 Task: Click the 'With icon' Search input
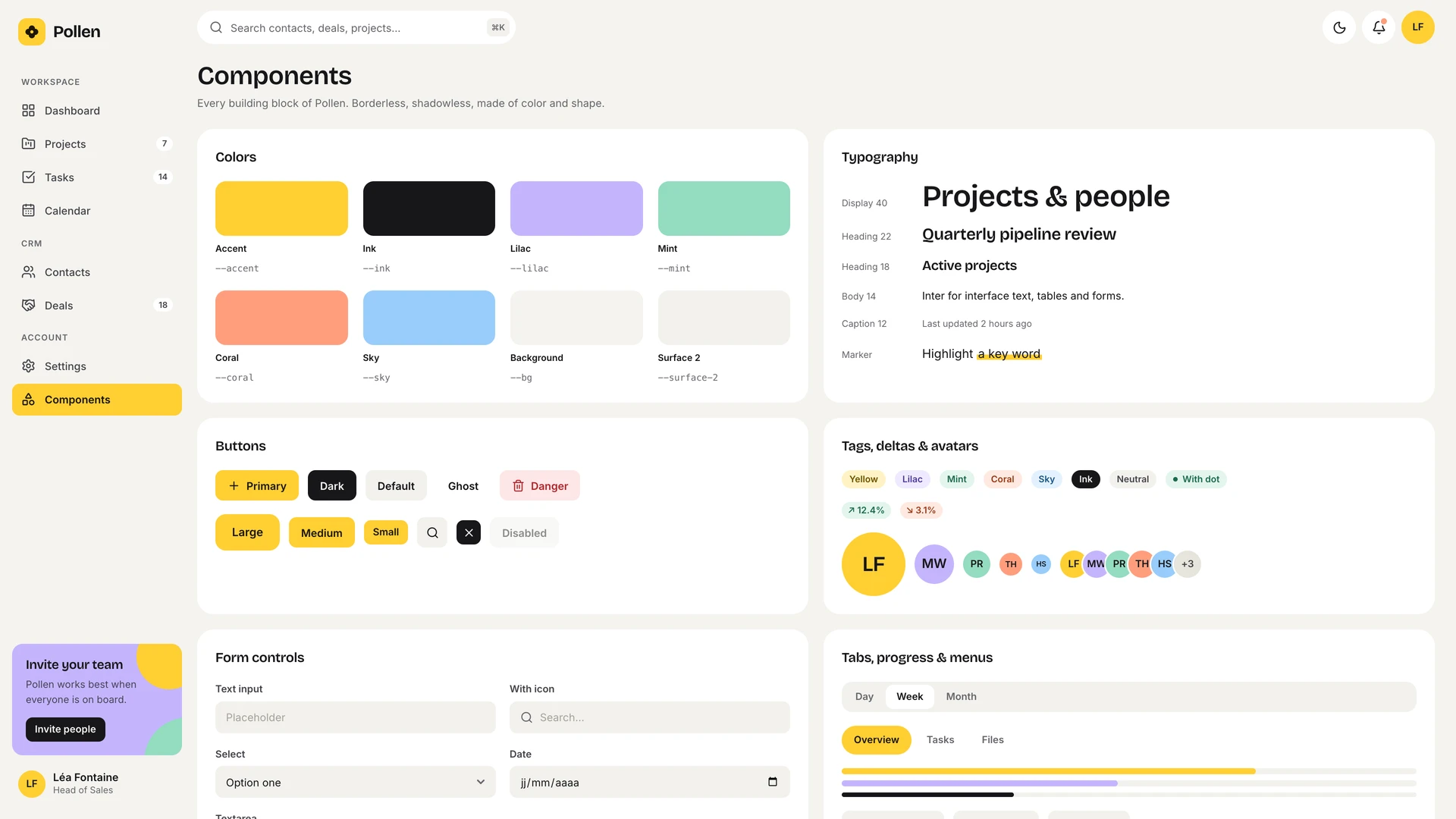tap(650, 717)
